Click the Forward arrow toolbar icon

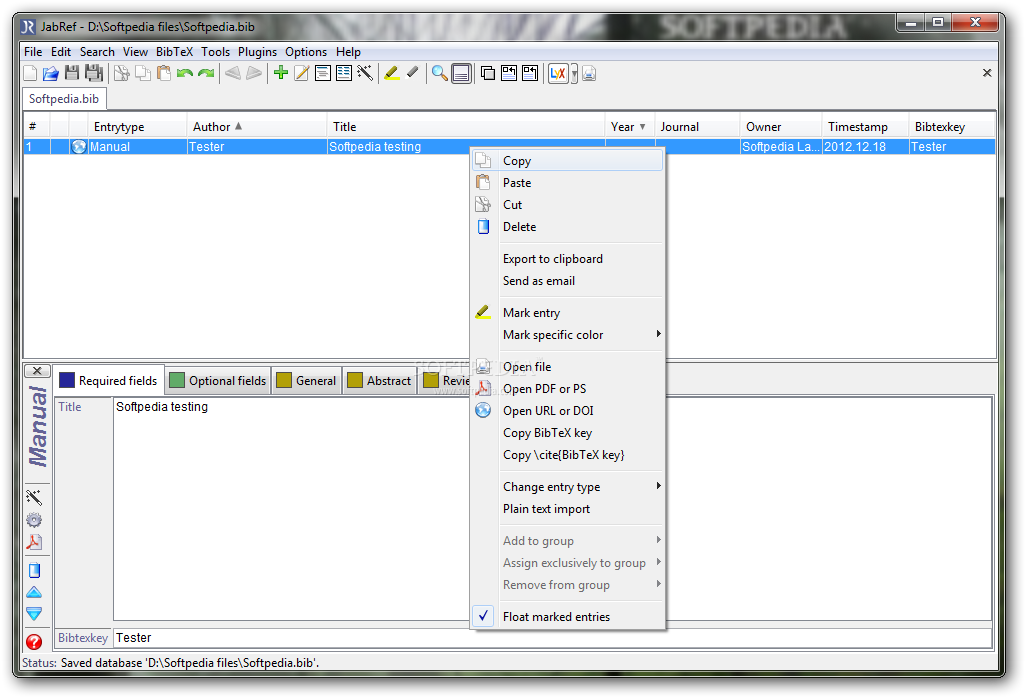tap(254, 73)
